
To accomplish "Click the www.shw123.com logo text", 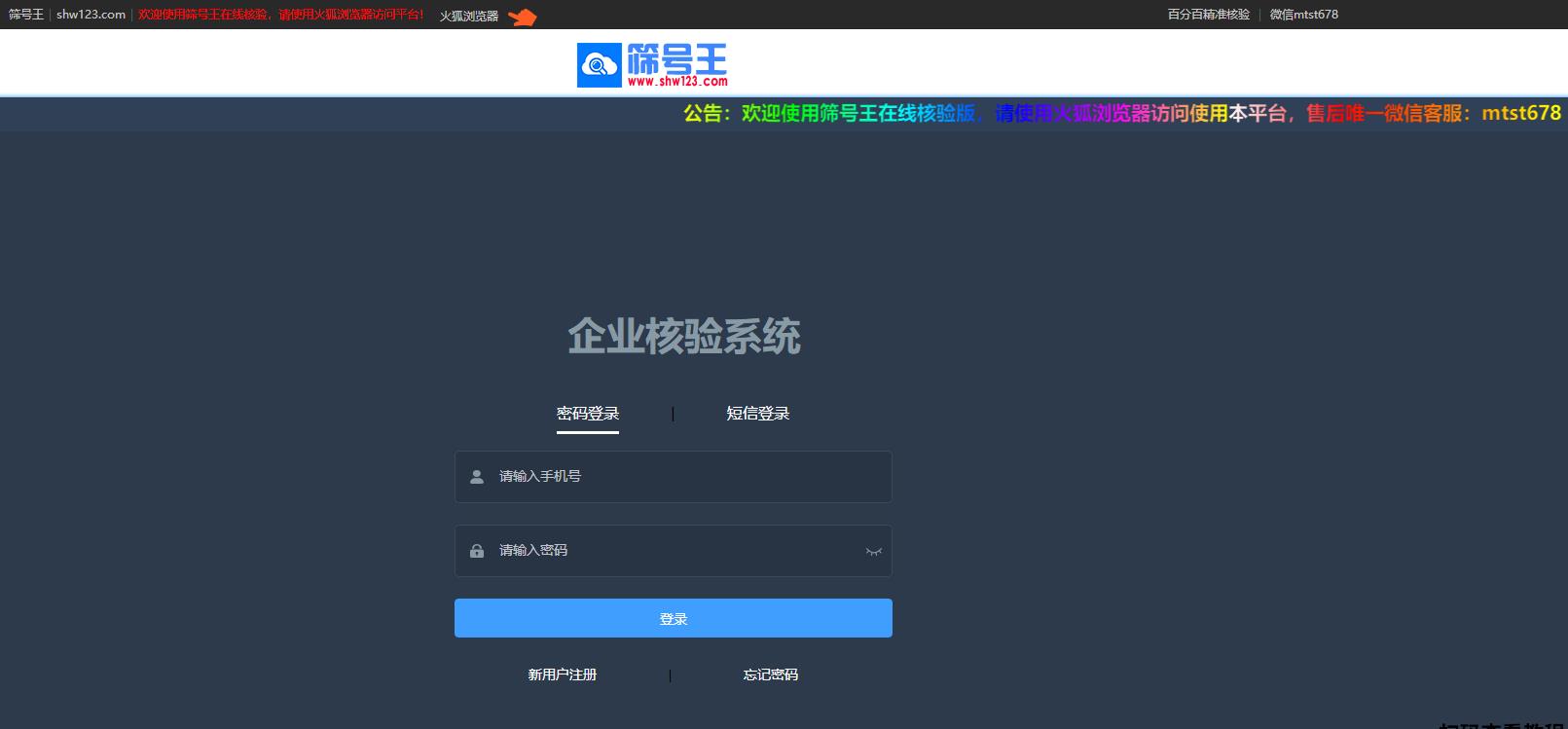I will pyautogui.click(x=677, y=82).
